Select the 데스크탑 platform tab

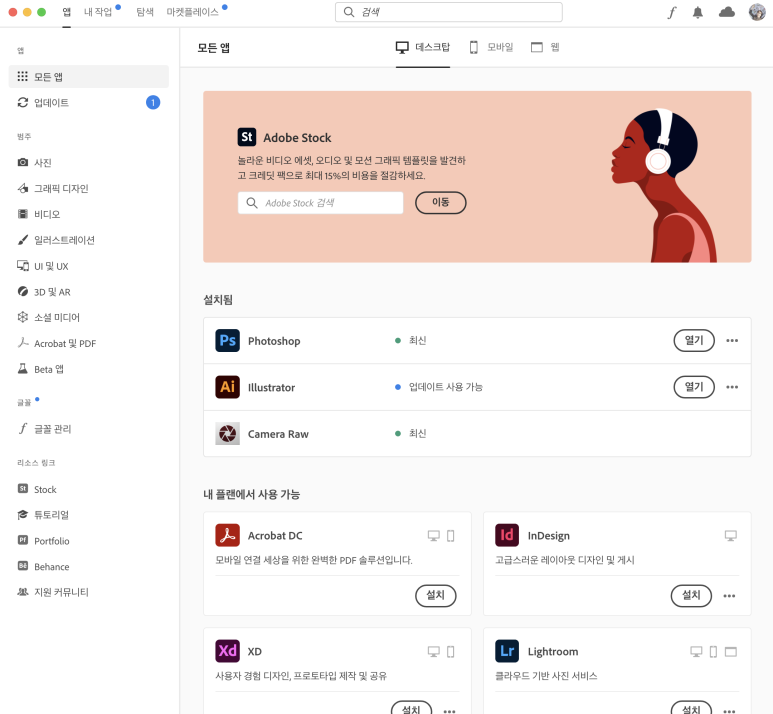tap(423, 47)
